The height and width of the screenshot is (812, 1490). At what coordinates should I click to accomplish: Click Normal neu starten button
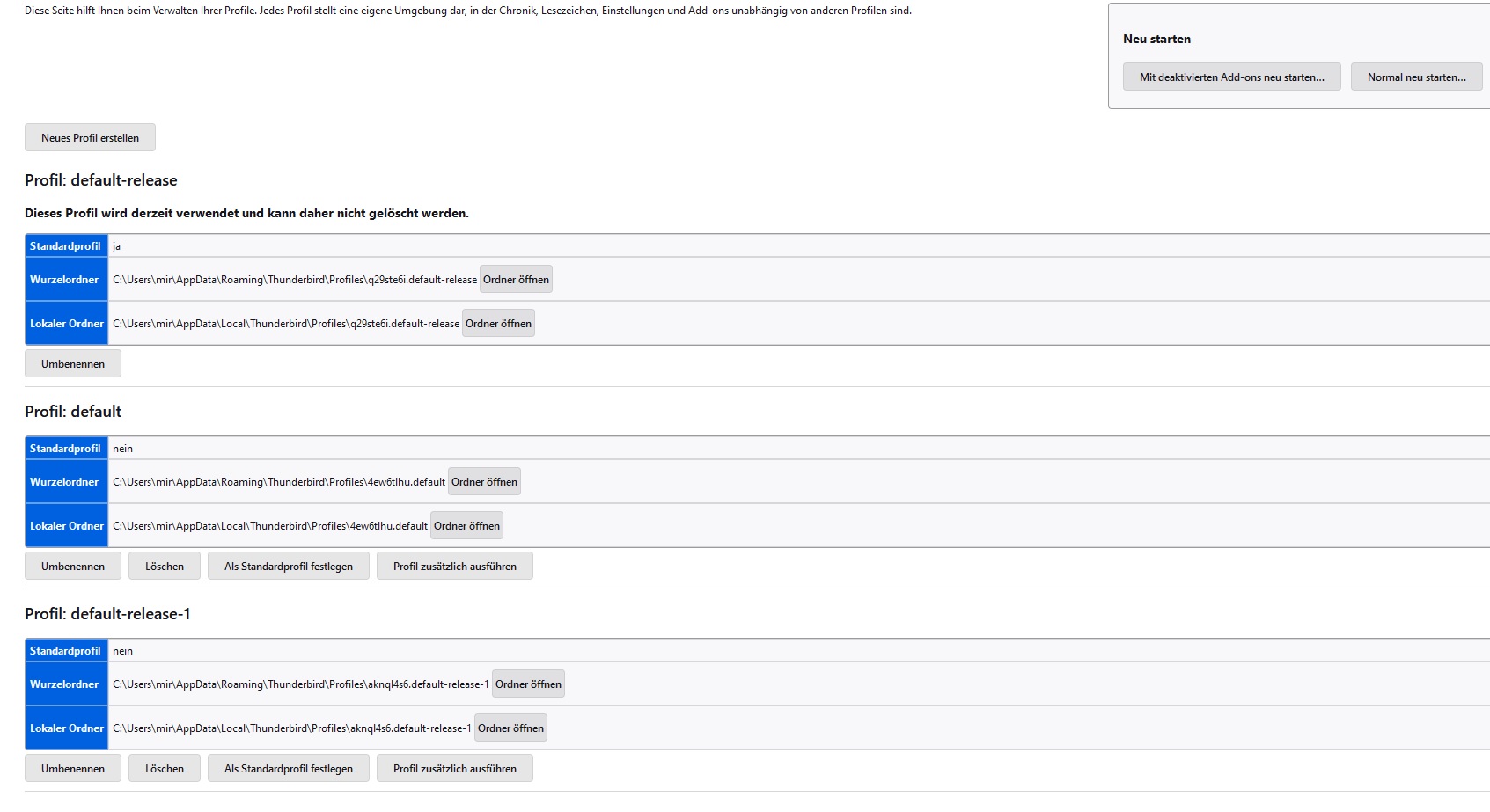[x=1416, y=77]
